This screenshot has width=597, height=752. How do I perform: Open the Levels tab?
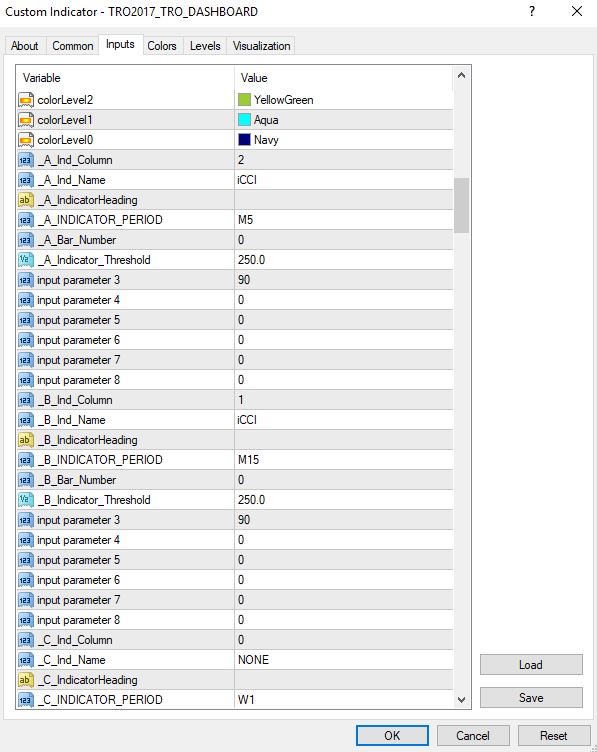click(205, 46)
